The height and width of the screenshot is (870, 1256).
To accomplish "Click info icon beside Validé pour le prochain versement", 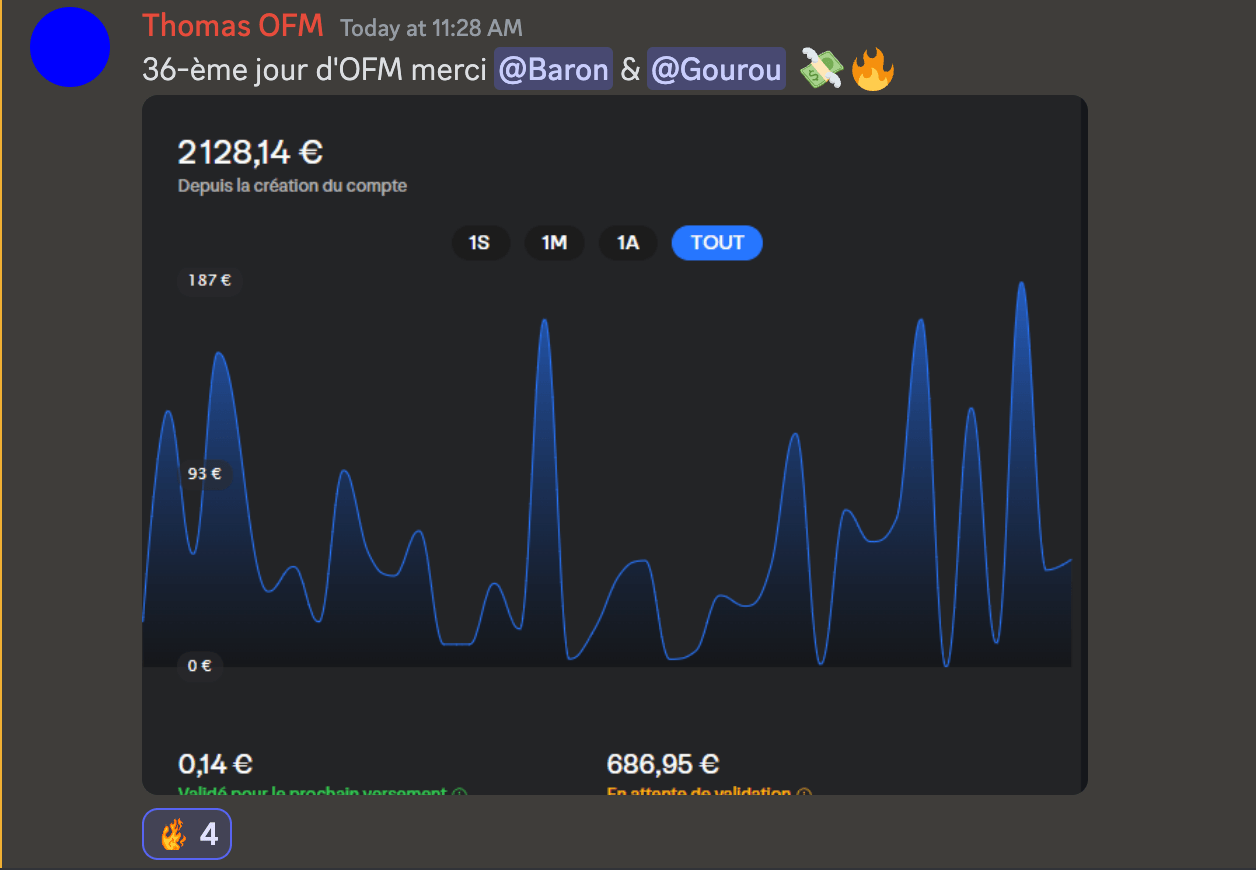I will tap(460, 793).
